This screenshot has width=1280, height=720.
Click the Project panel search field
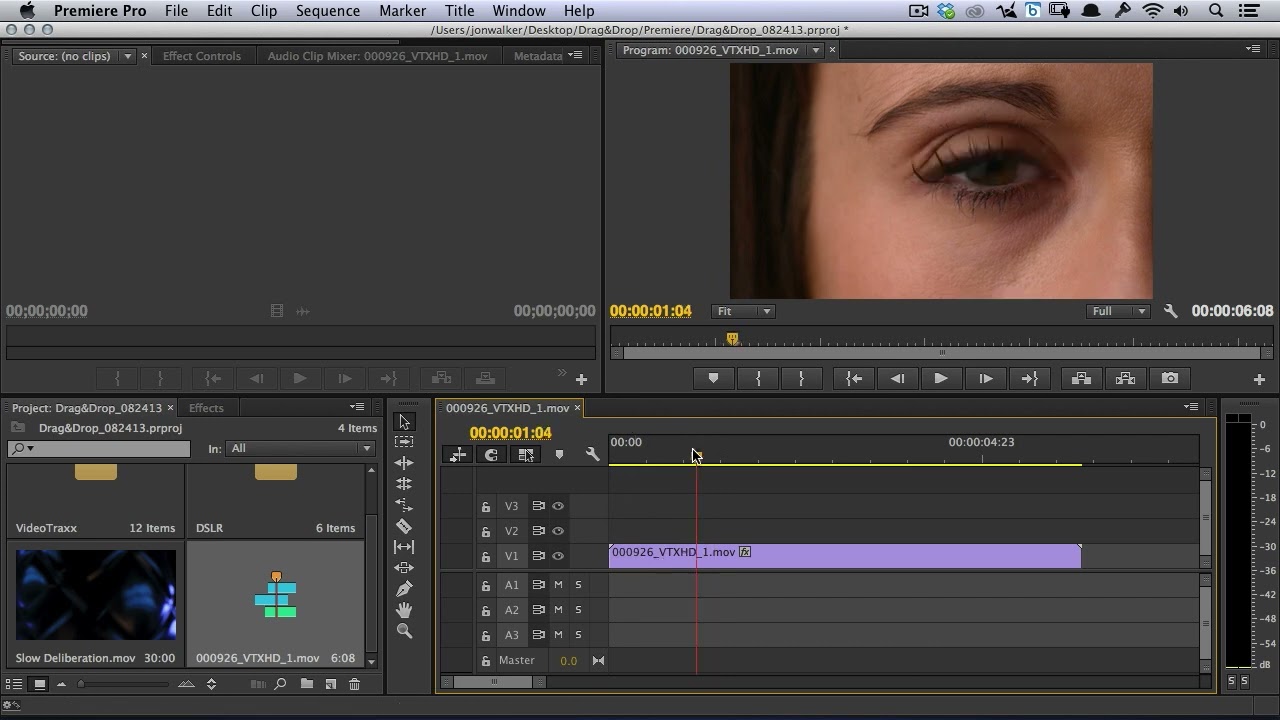click(98, 449)
